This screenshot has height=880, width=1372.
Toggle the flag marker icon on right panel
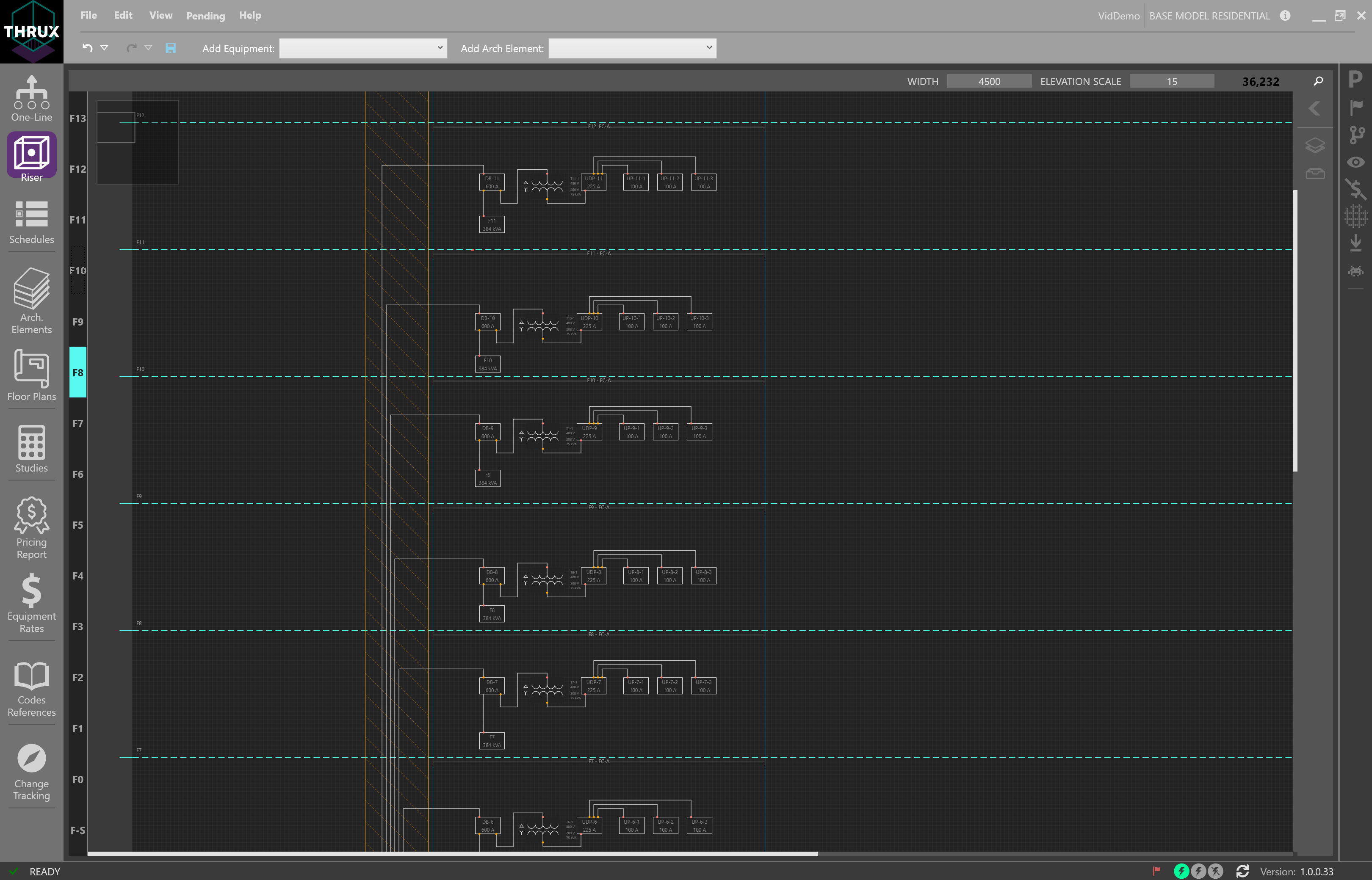(x=1356, y=108)
